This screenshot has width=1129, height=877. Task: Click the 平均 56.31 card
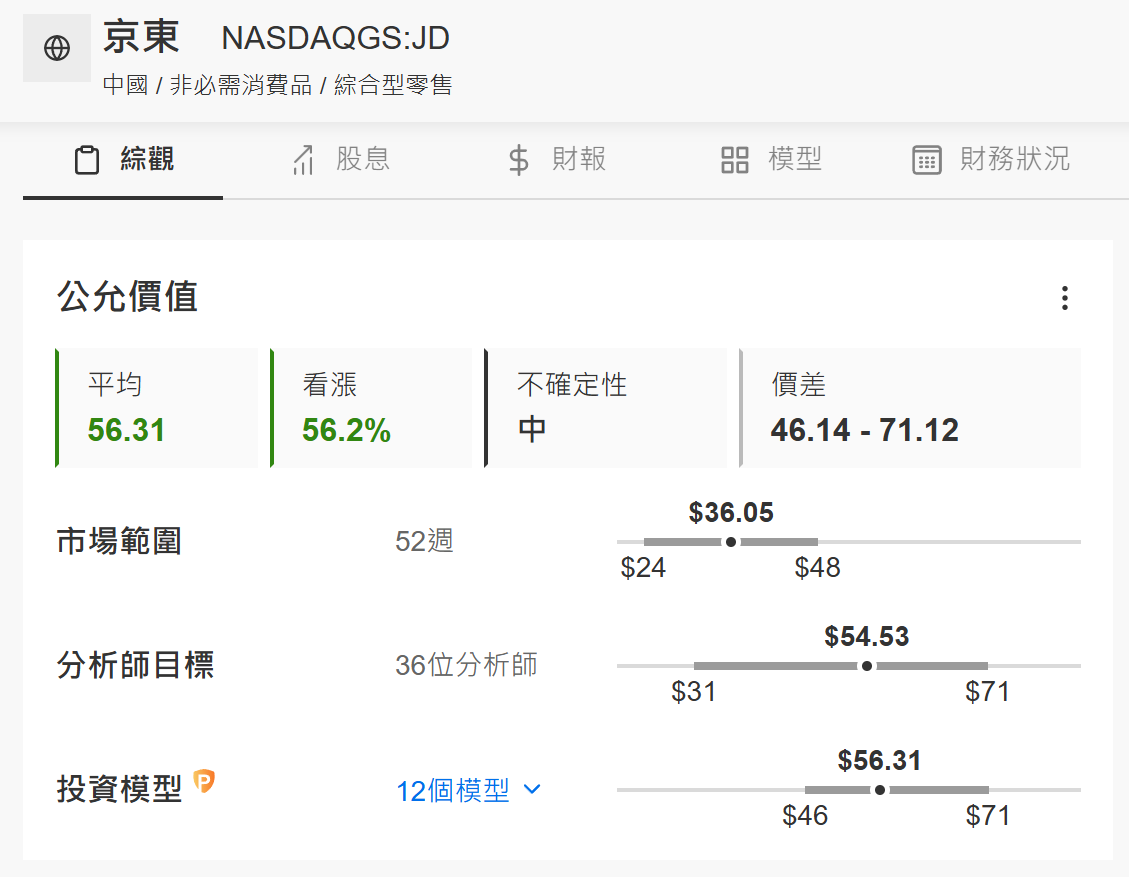click(x=156, y=408)
